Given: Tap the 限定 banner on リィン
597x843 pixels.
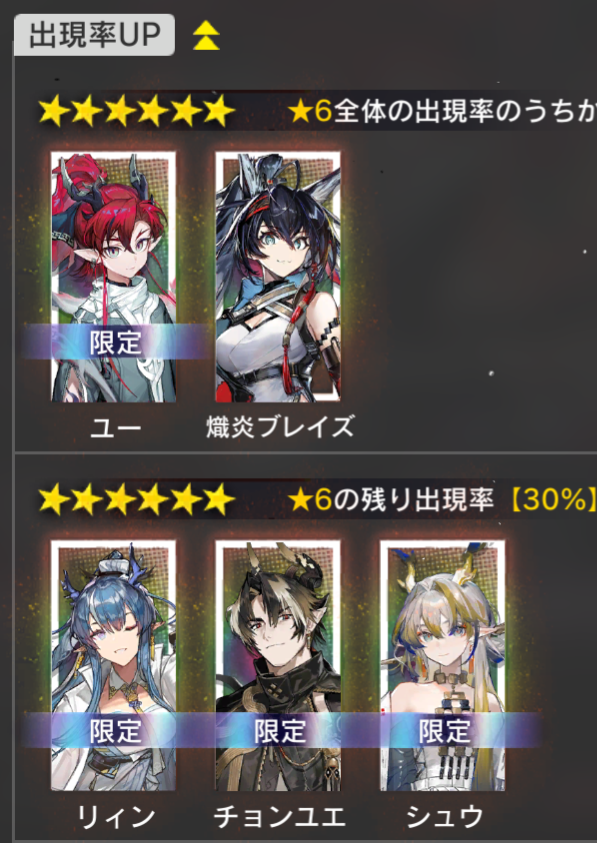Looking at the screenshot, I should click(115, 731).
